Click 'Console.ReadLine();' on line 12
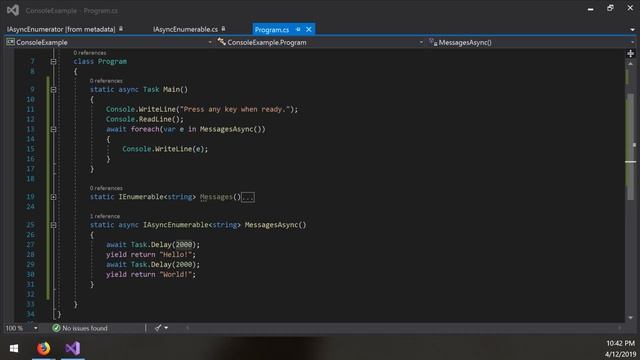Viewport: 640px width, 360px height. 145,119
